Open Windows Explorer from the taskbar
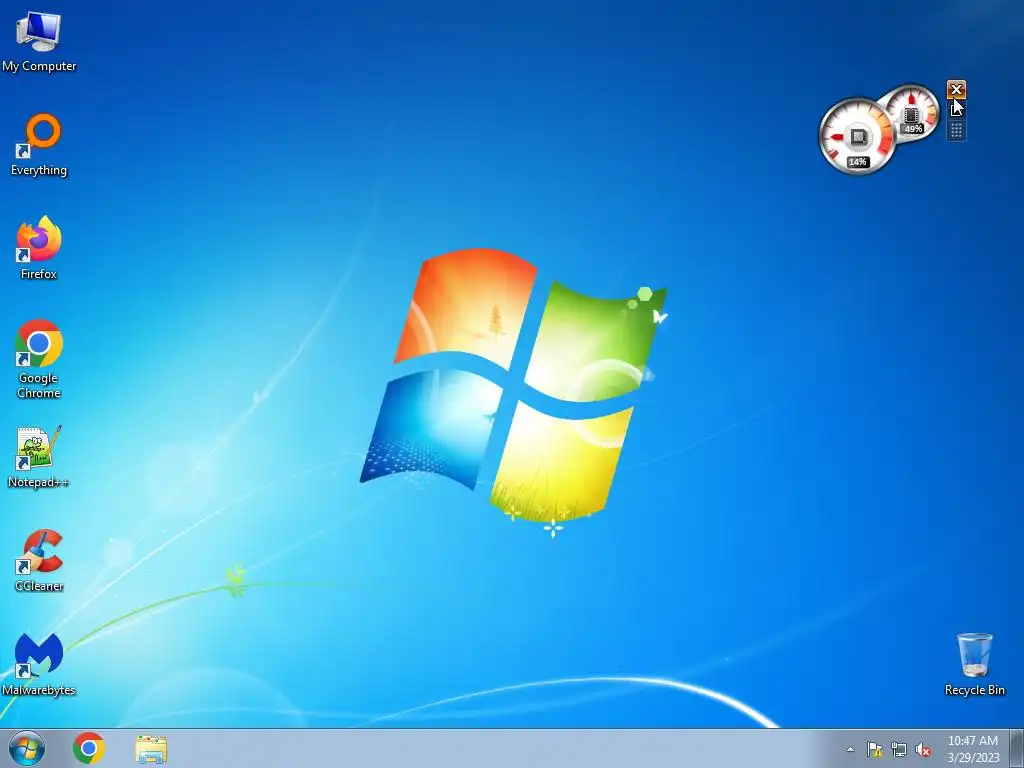 (151, 749)
